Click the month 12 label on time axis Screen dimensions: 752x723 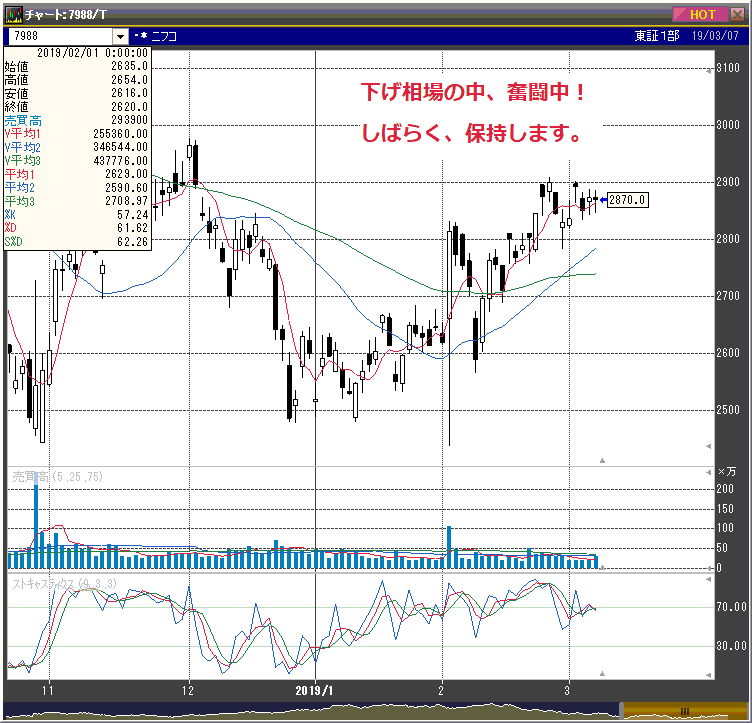click(x=189, y=690)
